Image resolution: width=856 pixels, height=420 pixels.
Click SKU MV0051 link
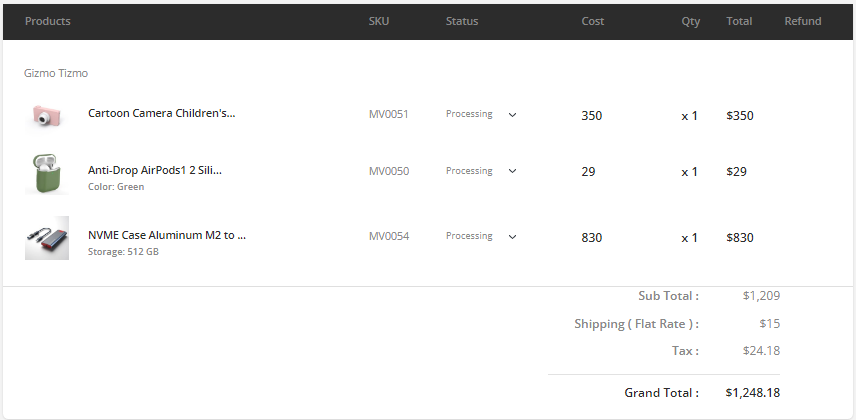click(x=389, y=115)
